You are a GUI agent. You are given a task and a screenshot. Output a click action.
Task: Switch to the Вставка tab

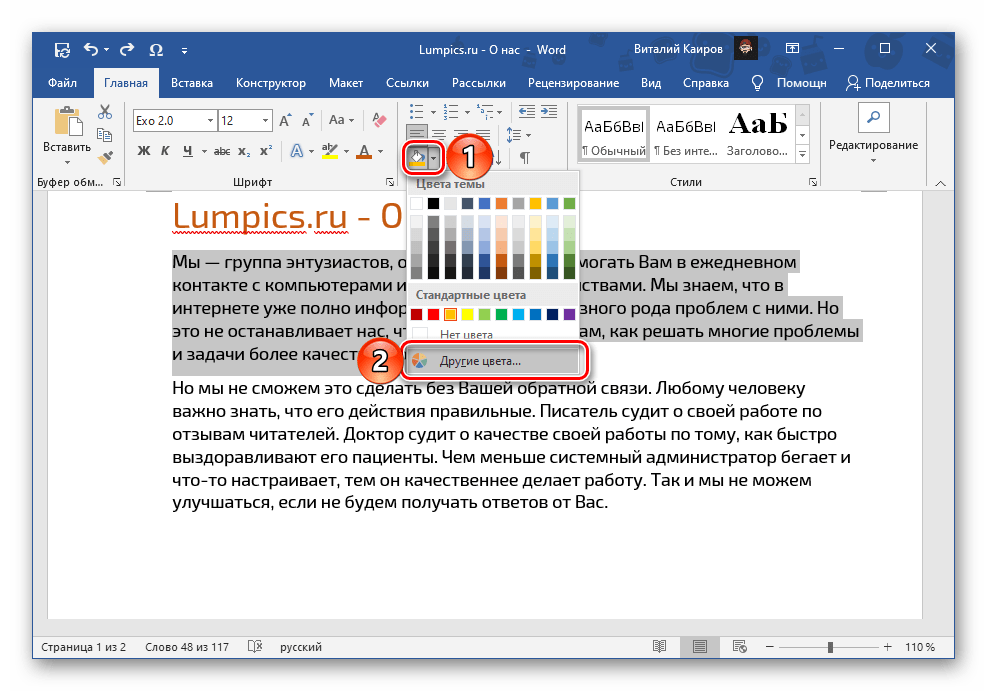pos(192,83)
